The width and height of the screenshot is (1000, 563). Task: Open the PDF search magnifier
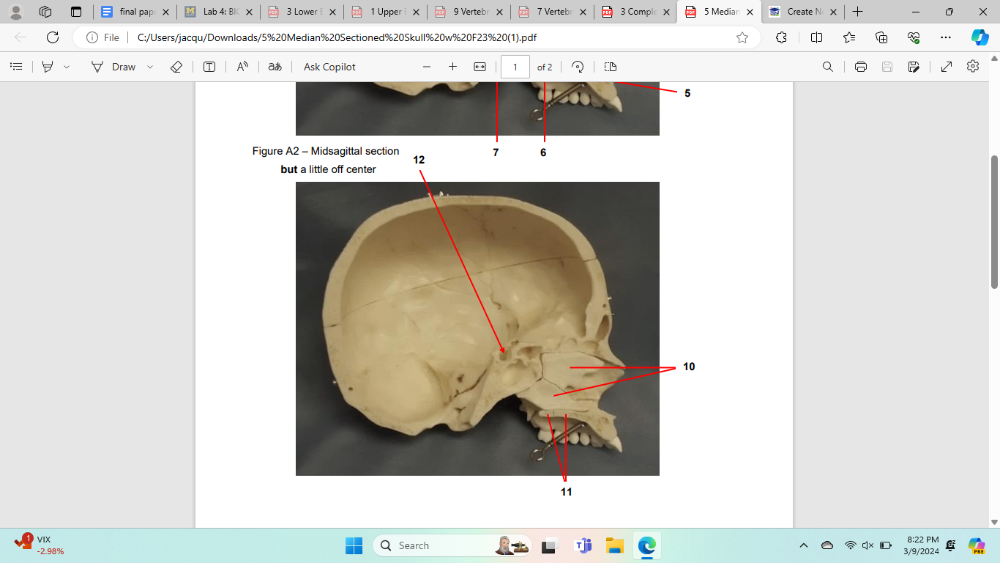tap(827, 67)
